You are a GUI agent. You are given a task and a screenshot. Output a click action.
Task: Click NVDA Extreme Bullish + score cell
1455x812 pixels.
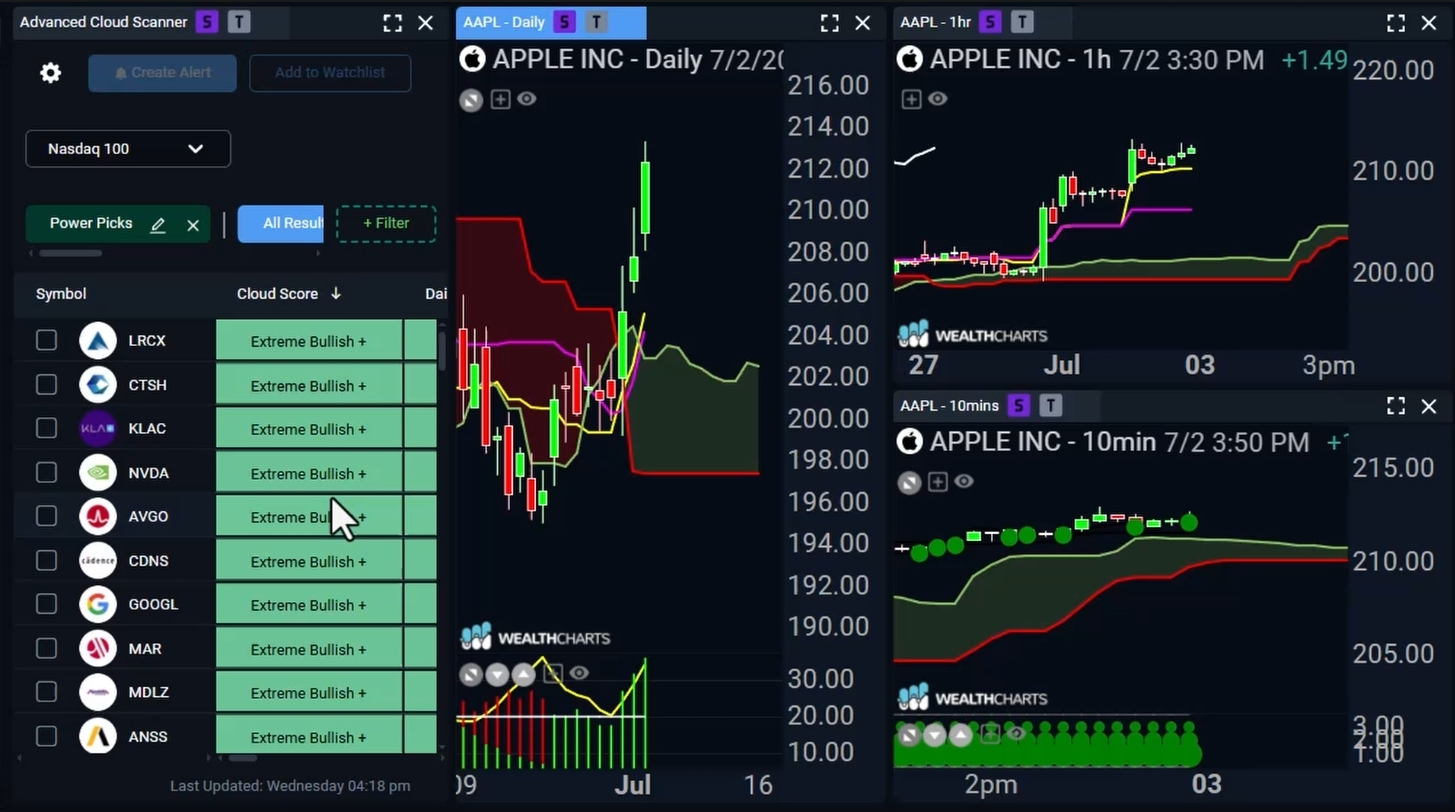click(309, 473)
